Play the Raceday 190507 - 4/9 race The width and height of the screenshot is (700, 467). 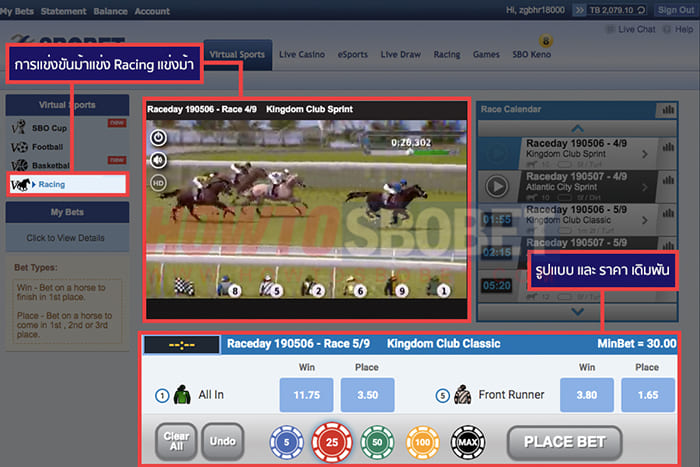(x=497, y=186)
